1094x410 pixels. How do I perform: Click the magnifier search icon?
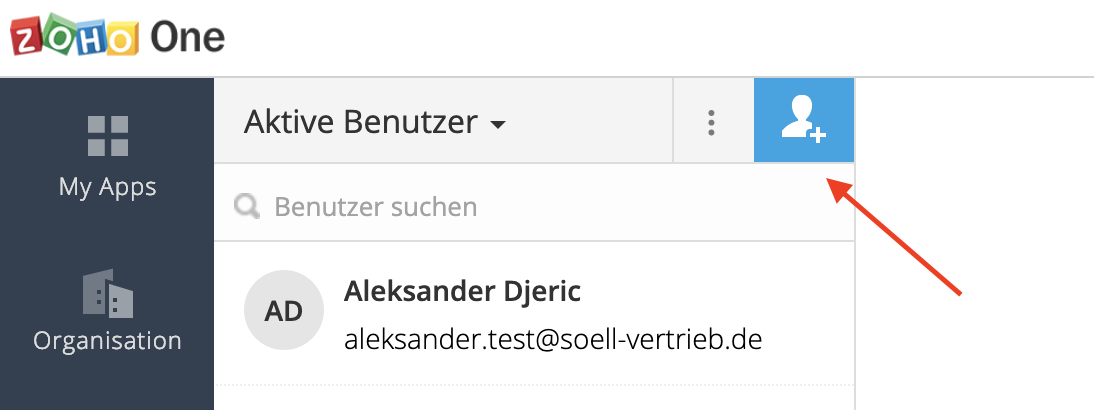point(246,206)
